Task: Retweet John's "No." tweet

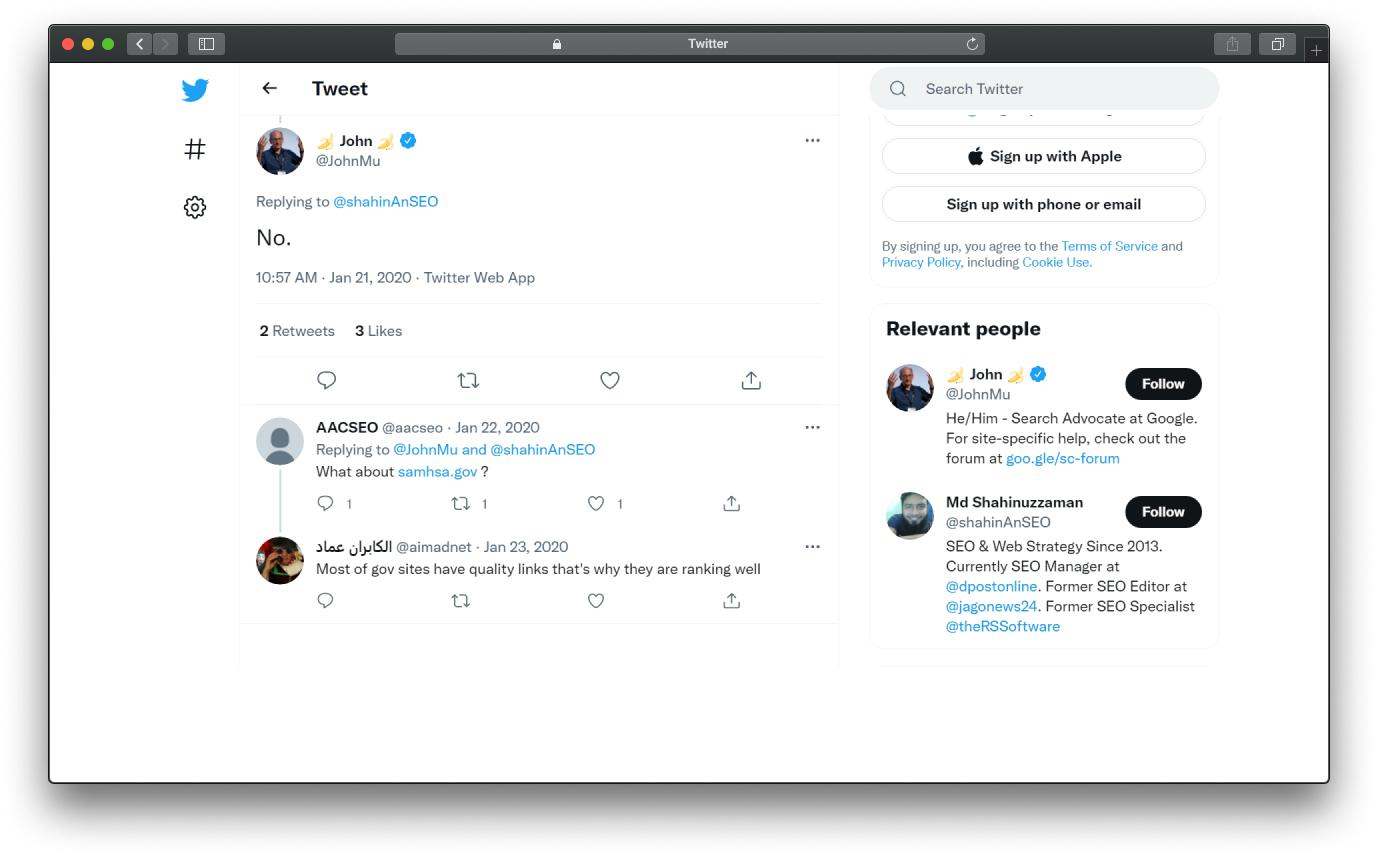Action: (x=468, y=380)
